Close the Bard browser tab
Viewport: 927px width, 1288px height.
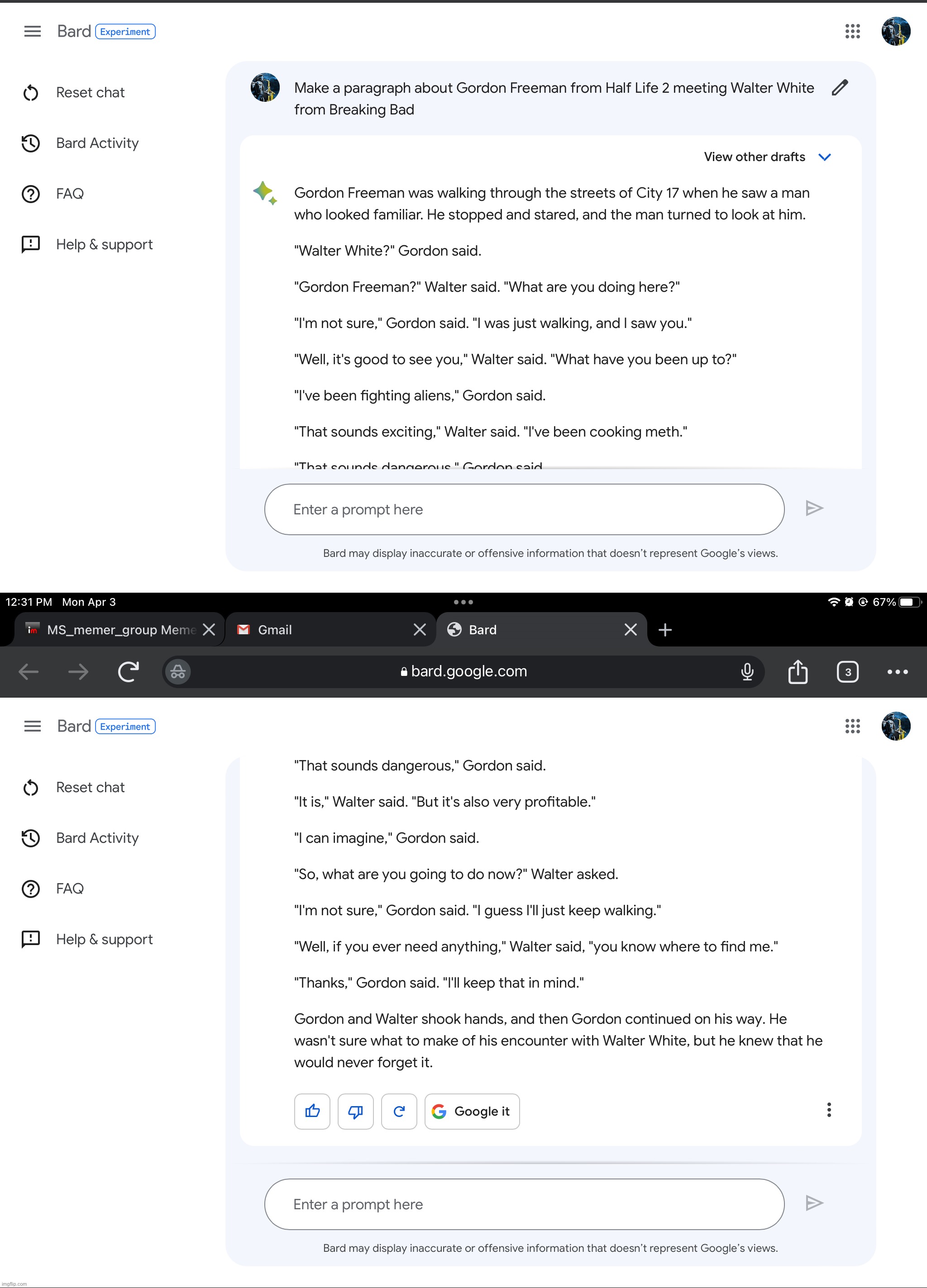631,630
